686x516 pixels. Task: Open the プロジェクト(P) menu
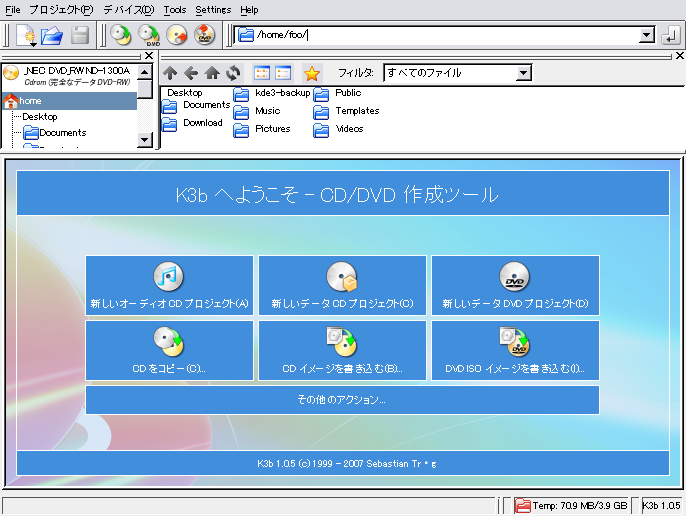coord(61,9)
